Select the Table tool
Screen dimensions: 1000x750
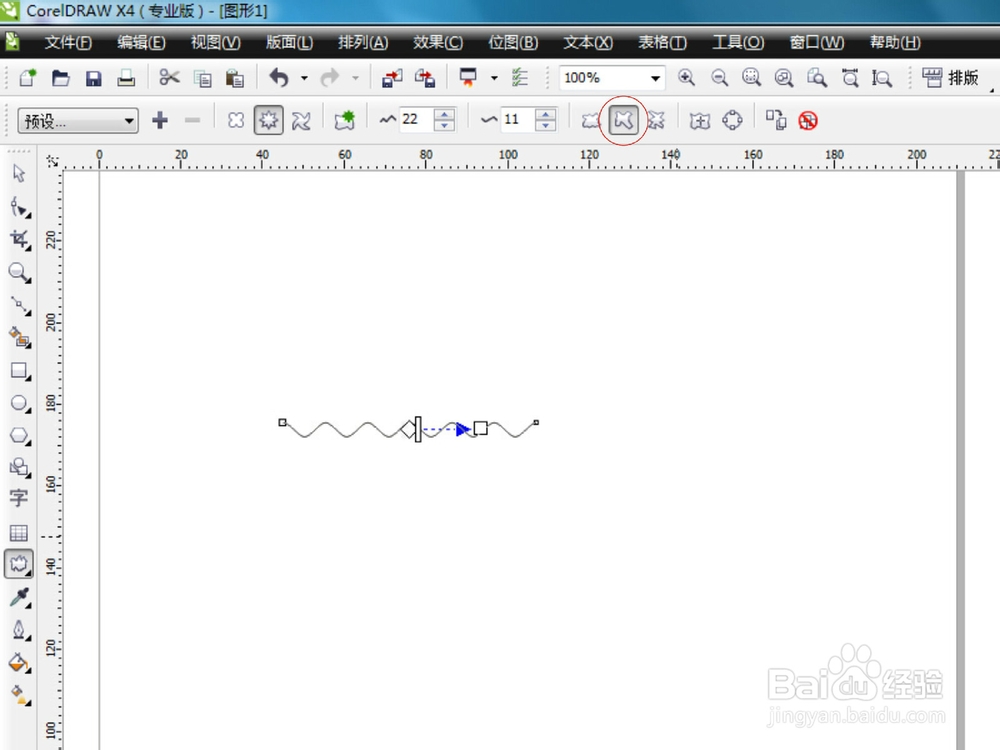point(18,533)
